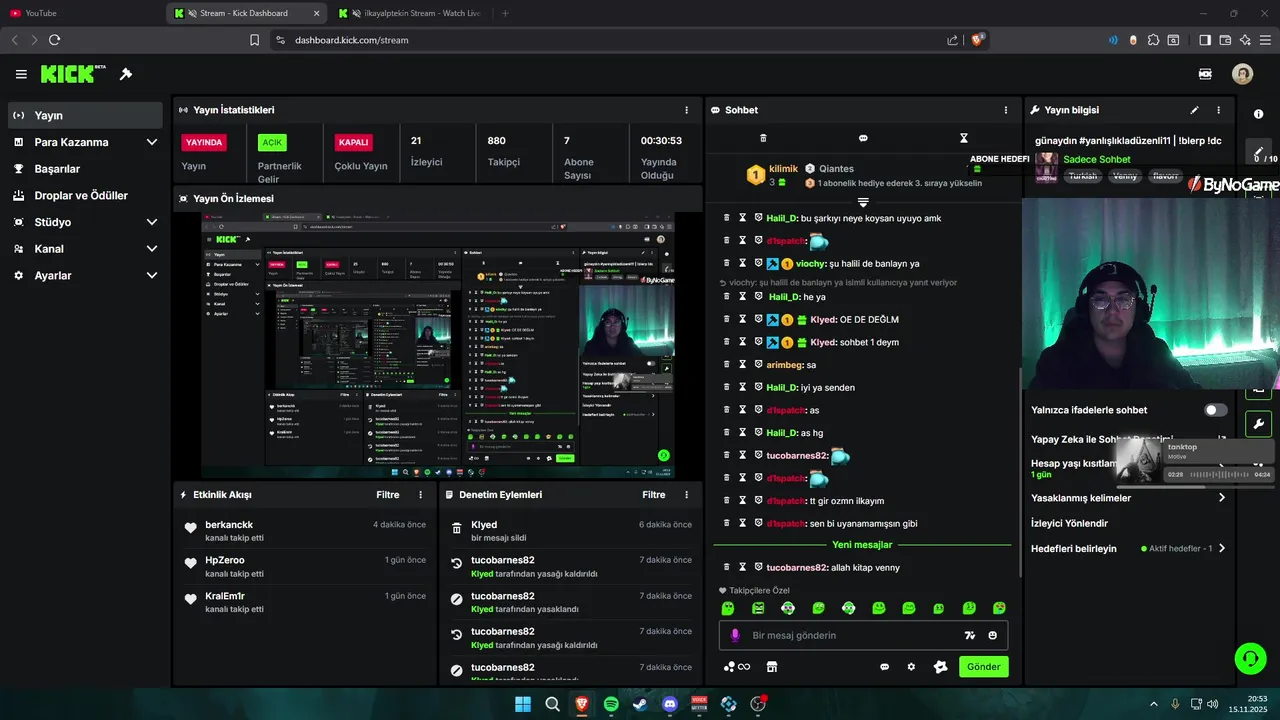
Task: Click the pin icon next to Kick logo
Action: [126, 74]
